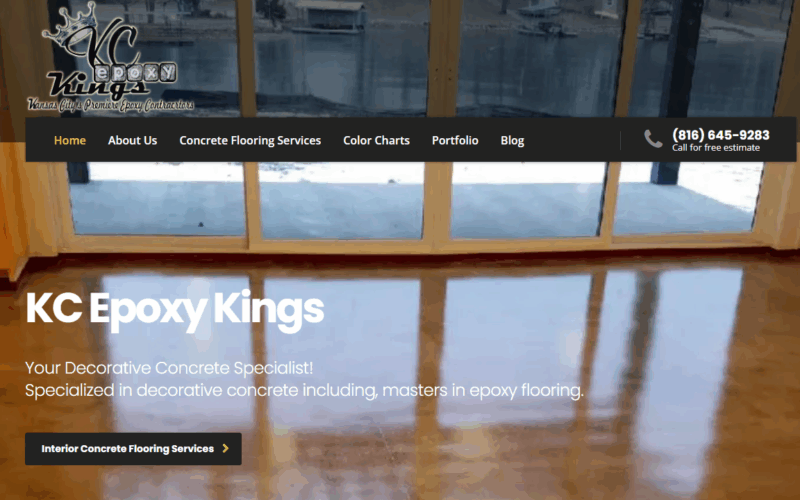The width and height of the screenshot is (800, 500).
Task: Click the yellow chevron arrow on the button
Action: click(226, 448)
